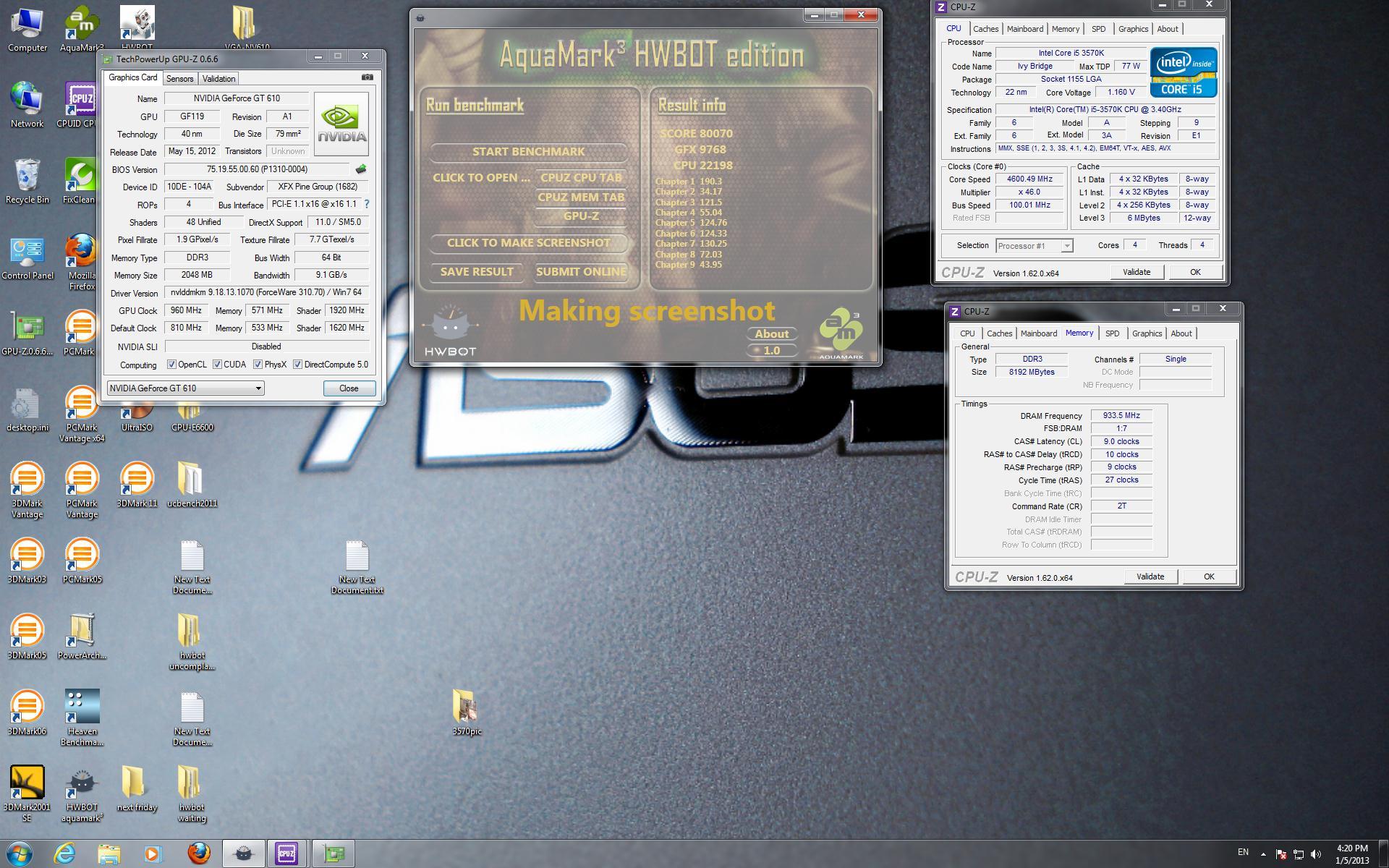Open Control Panel desktop icon
This screenshot has width=1389, height=868.
click(27, 258)
